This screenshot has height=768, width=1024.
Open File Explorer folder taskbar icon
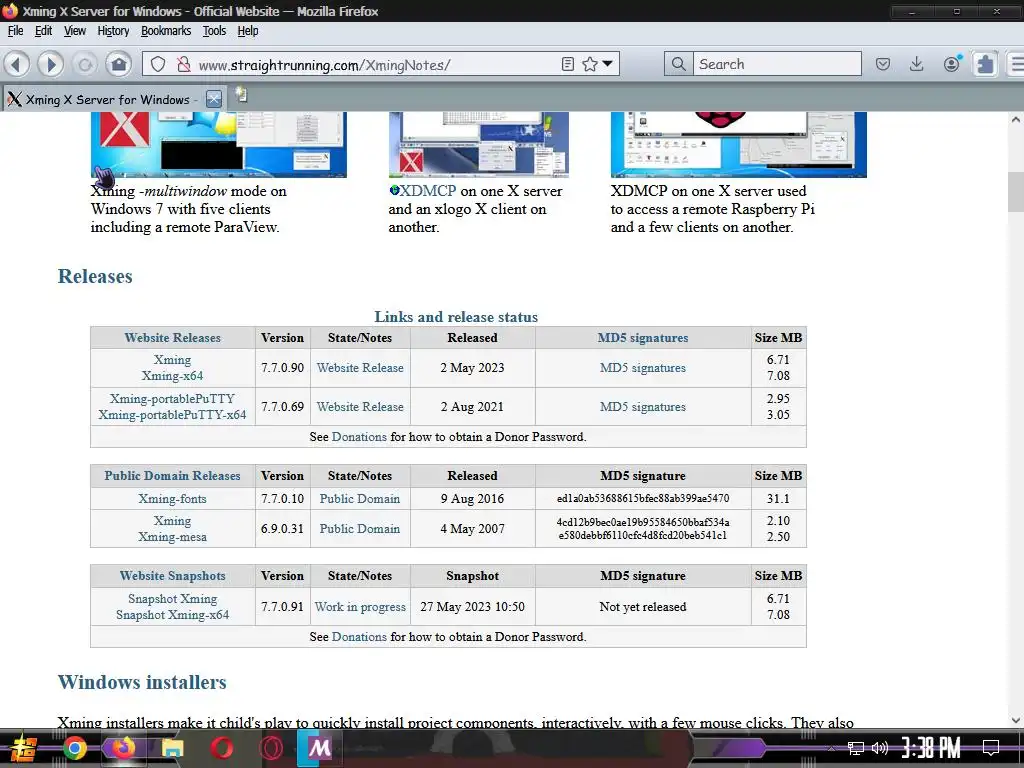172,748
